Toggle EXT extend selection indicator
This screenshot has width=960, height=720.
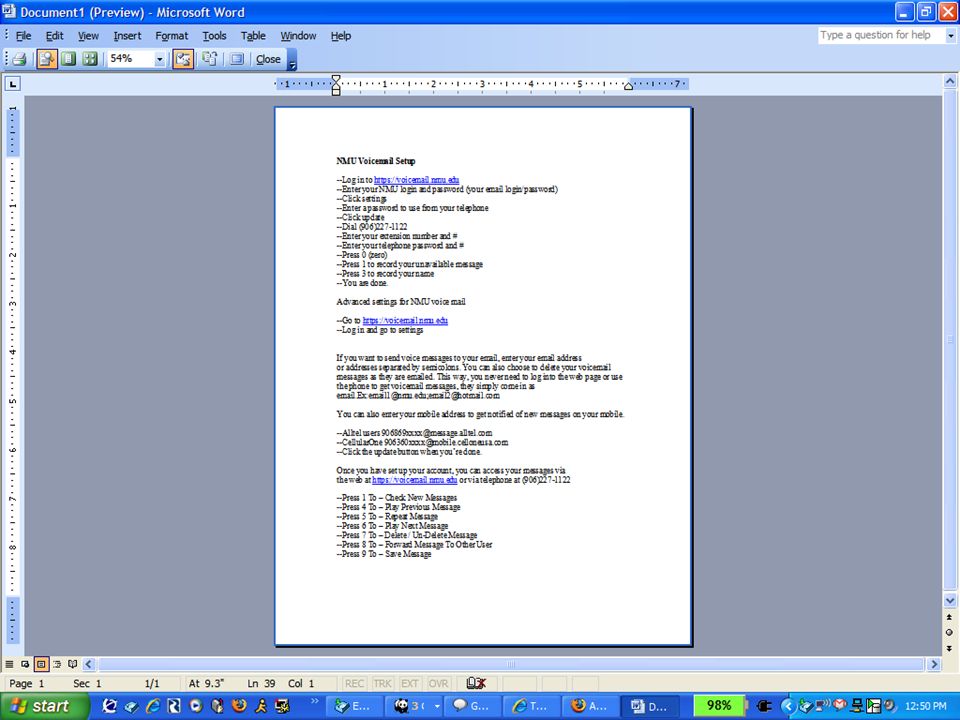tap(410, 683)
